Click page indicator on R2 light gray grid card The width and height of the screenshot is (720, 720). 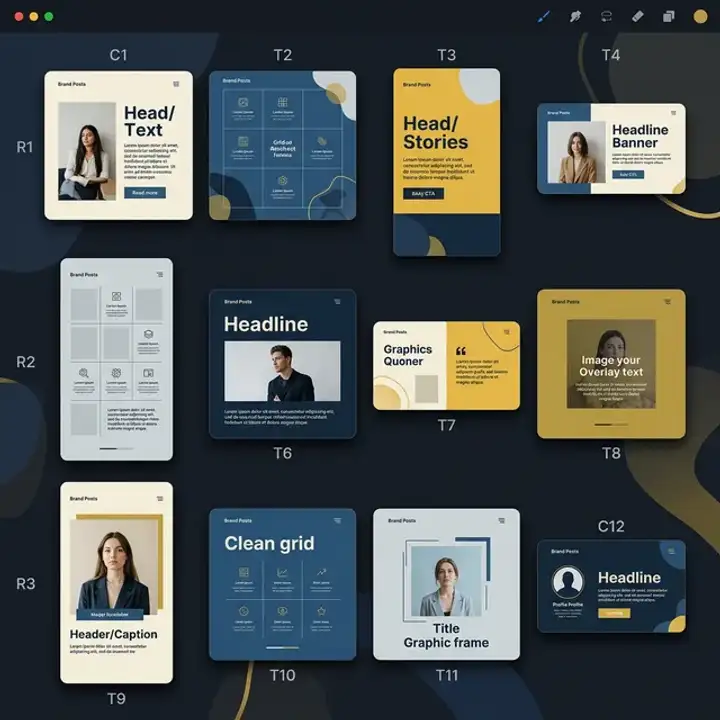click(x=116, y=449)
